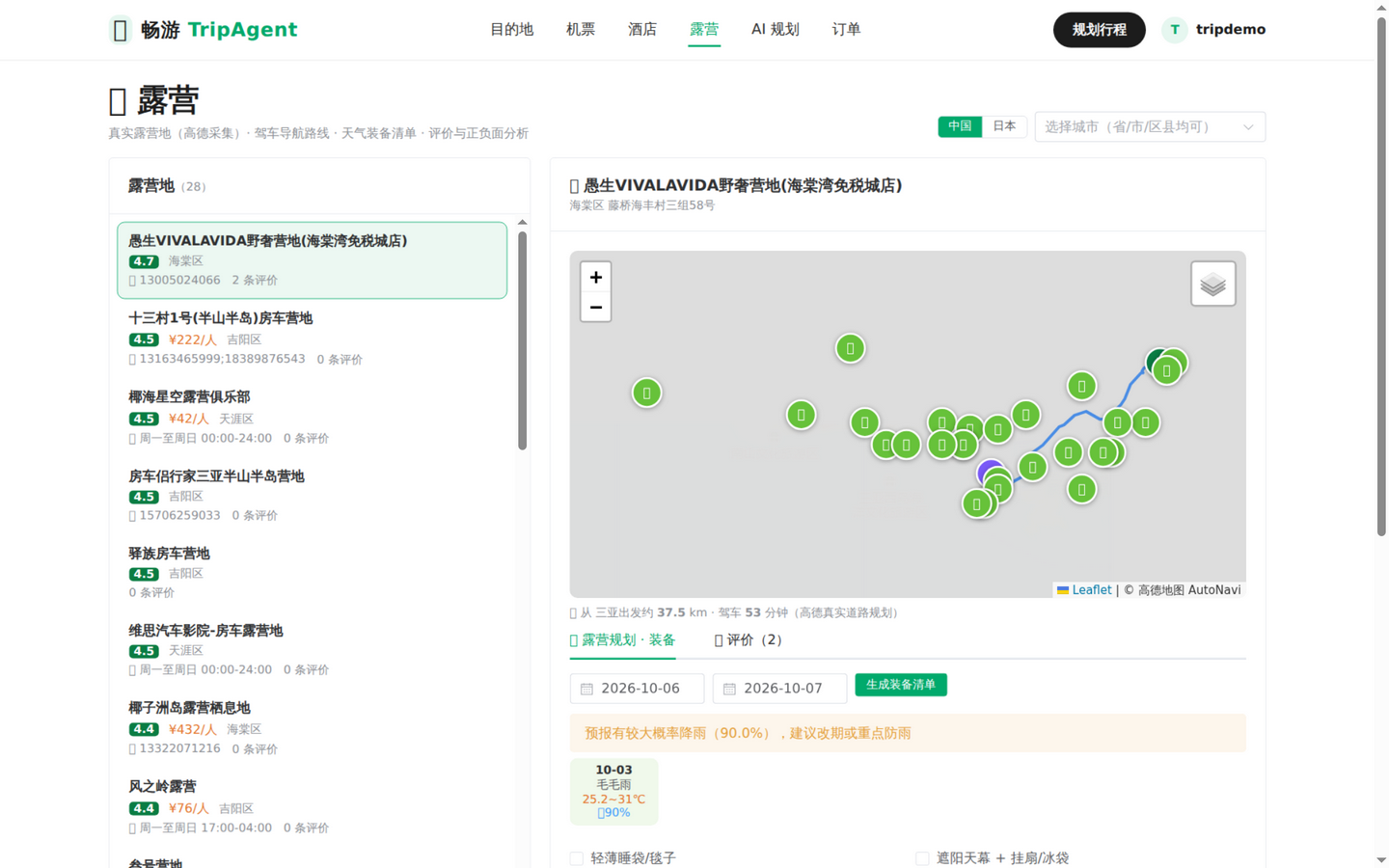Click the 2026-10-07 end date field
The height and width of the screenshot is (868, 1389).
tap(779, 689)
